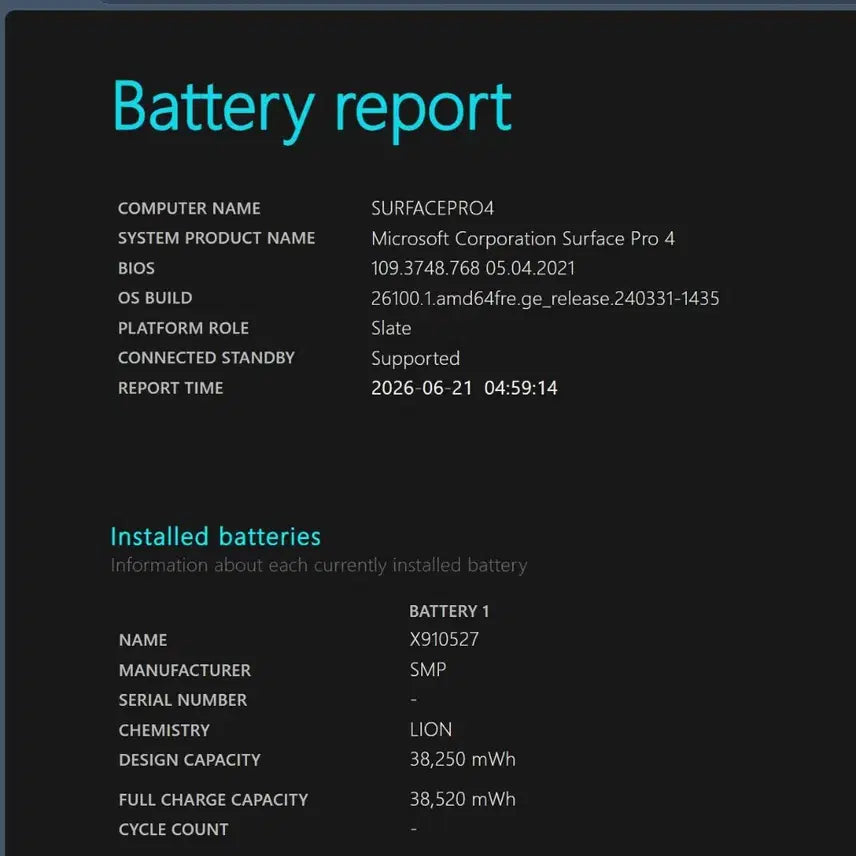Select the REPORT TIME label
Image resolution: width=856 pixels, height=856 pixels.
[170, 388]
